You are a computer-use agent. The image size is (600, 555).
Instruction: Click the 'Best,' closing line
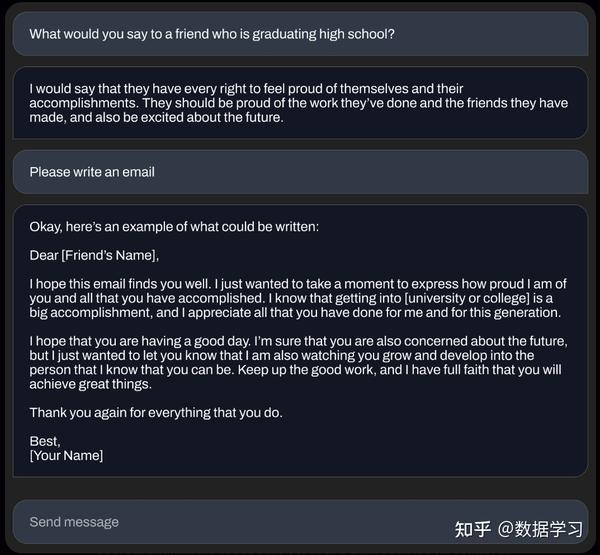pyautogui.click(x=45, y=441)
